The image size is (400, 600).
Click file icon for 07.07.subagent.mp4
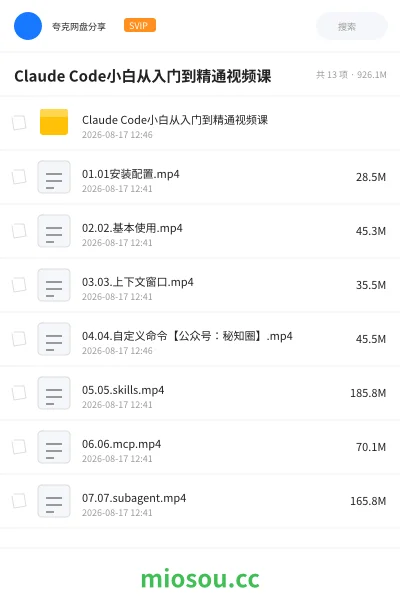coord(54,501)
